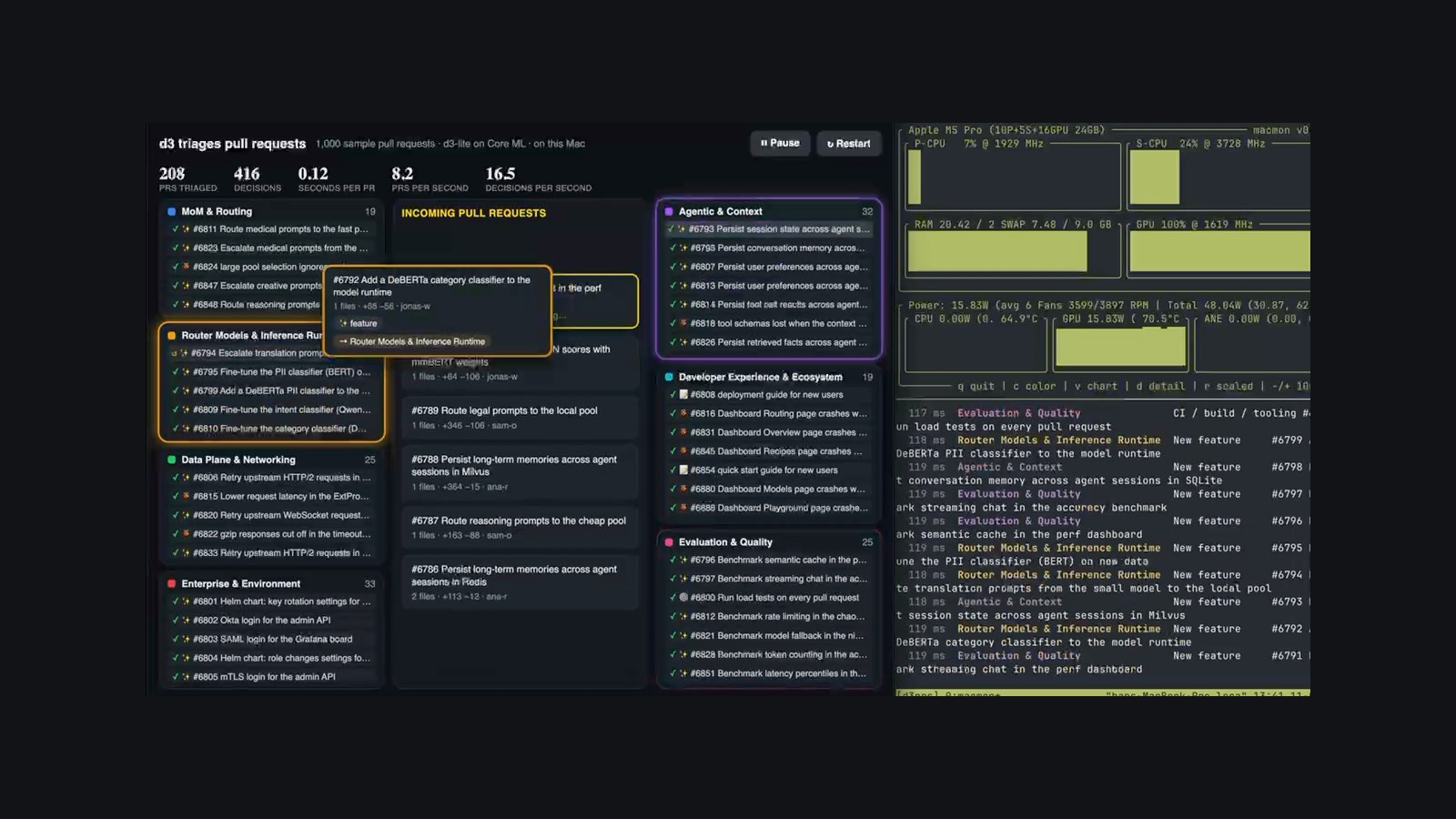The height and width of the screenshot is (819, 1456).
Task: Click the pink Evaluation & Quality square
Action: pyautogui.click(x=669, y=541)
